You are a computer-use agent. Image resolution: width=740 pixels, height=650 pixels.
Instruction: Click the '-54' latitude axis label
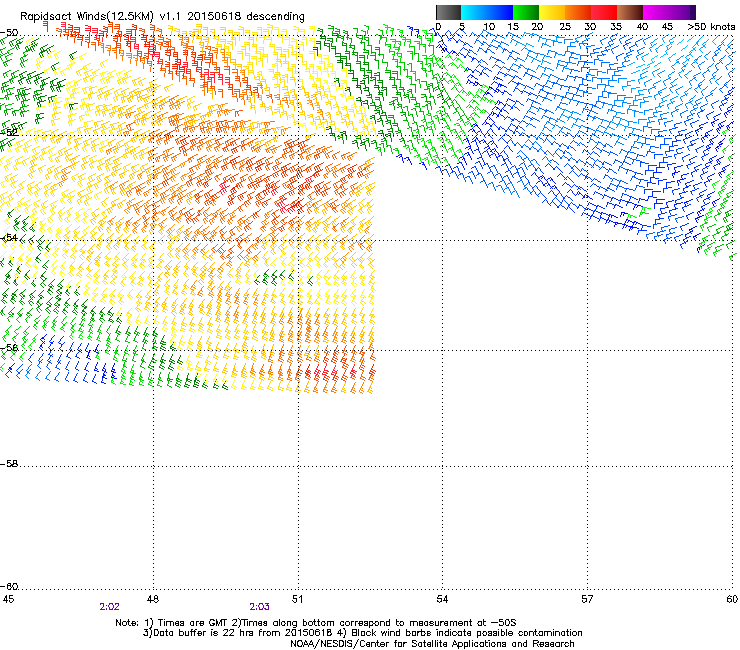[9, 237]
